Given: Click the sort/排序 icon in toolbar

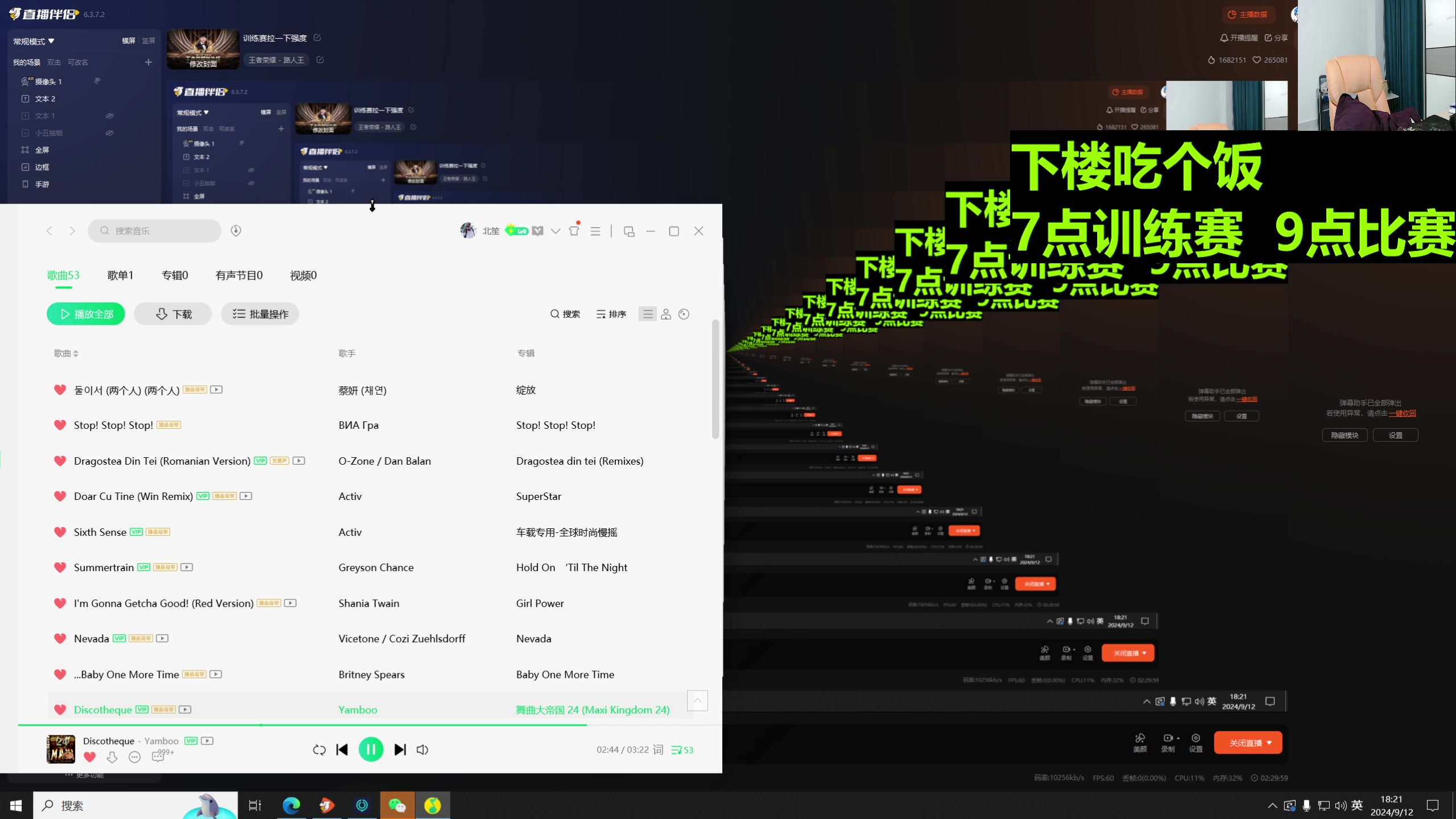Looking at the screenshot, I should (610, 314).
